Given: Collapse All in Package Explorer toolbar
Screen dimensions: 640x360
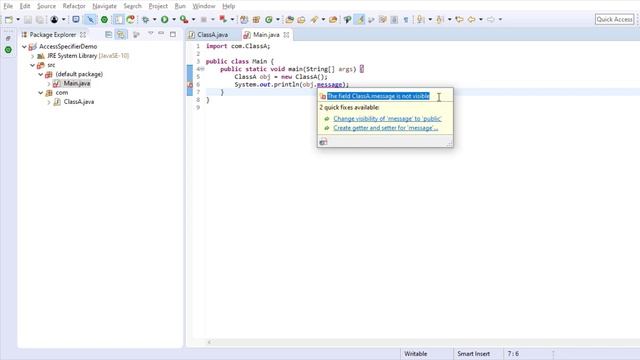Looking at the screenshot, I should 109,35.
